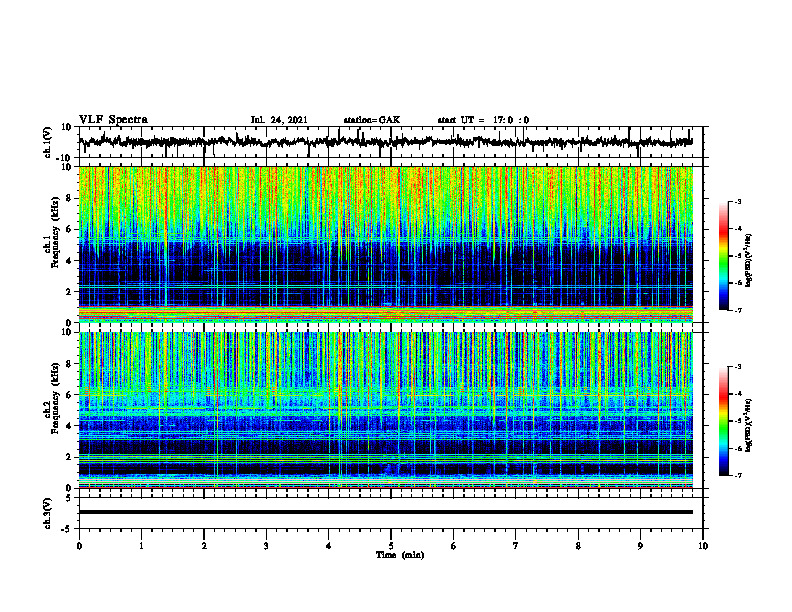Click the "8" tick on the time axis
Image resolution: width=792 pixels, height=612 pixels.
578,546
